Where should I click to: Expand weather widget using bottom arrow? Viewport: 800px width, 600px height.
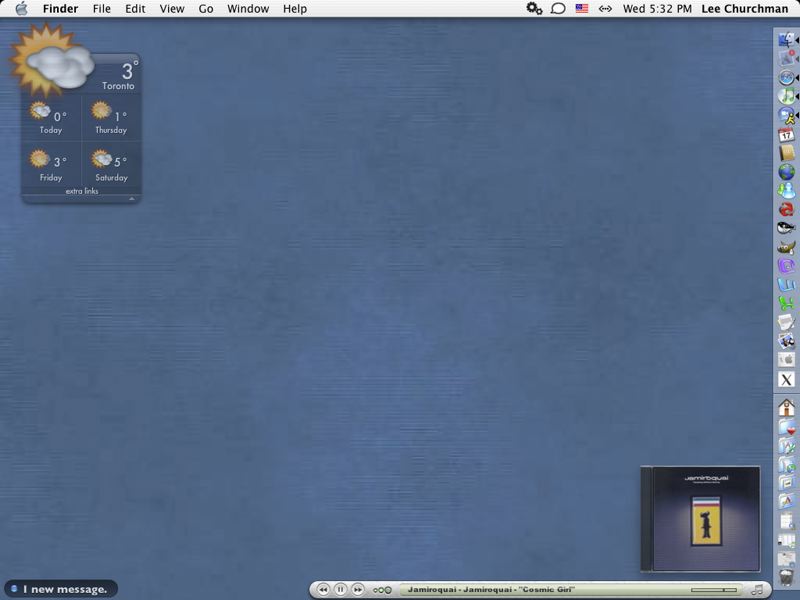point(131,199)
